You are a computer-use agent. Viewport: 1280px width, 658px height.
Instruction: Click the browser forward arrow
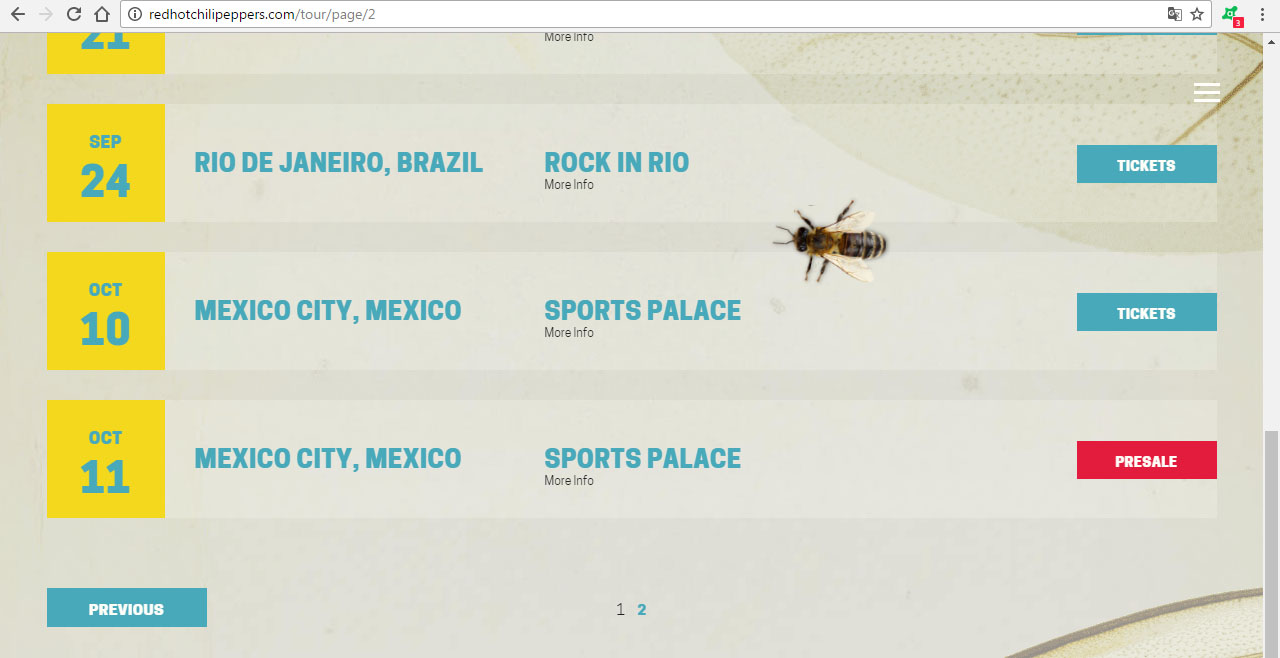point(45,14)
